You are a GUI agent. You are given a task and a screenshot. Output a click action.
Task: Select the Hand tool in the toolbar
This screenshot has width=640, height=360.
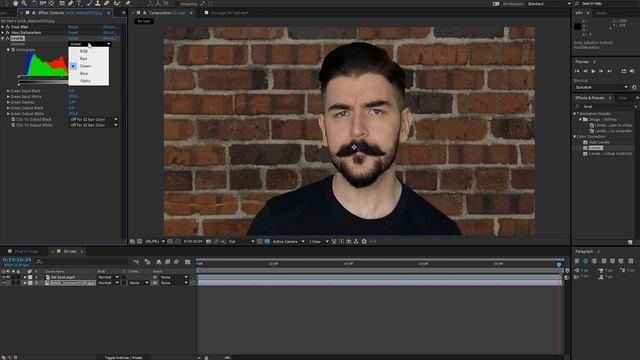click(x=16, y=3)
